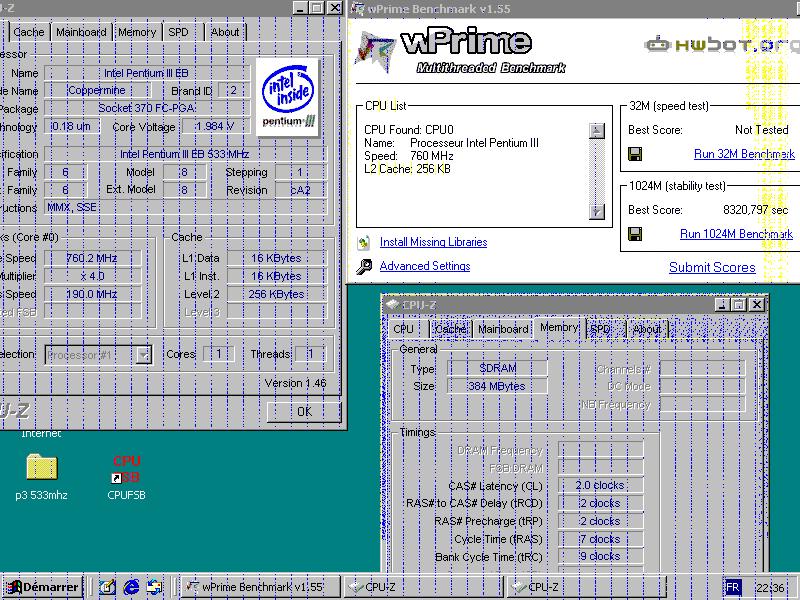Open the CPUFSB desktop shortcut icon
The image size is (800, 600).
(127, 469)
